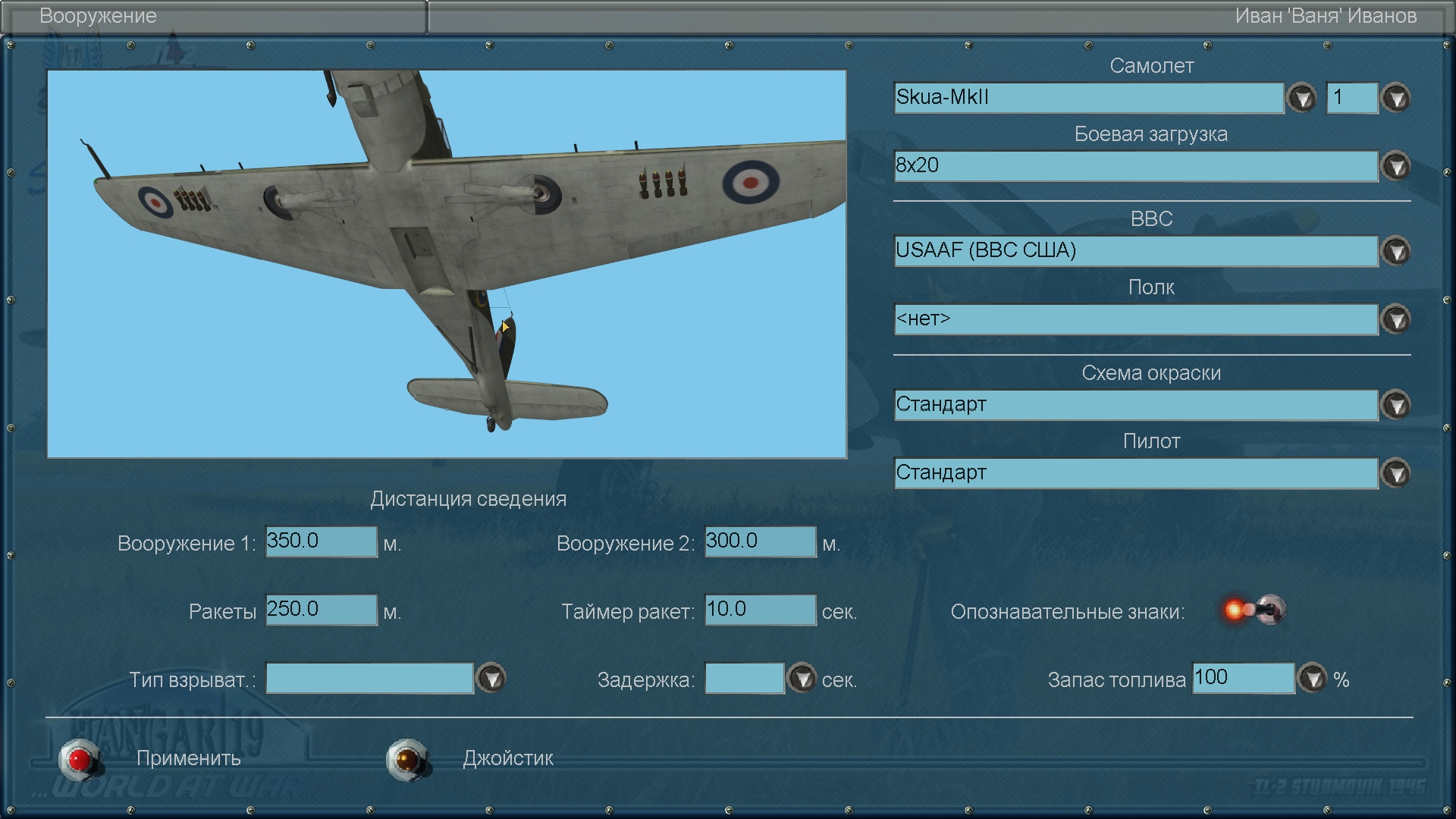Screen dimensions: 1456x819
Task: Click the Применить text label
Action: [x=189, y=758]
